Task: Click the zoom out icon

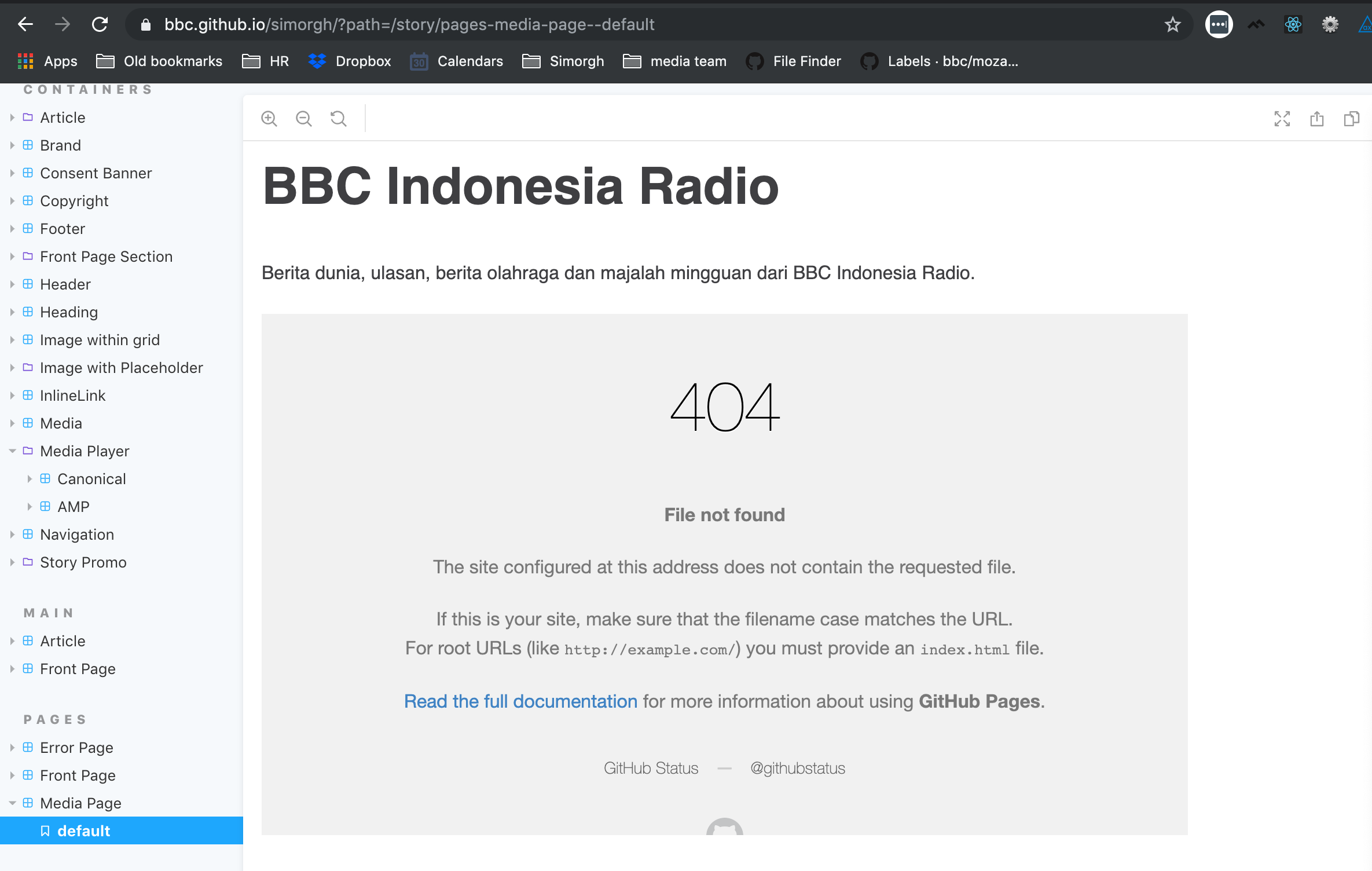Action: [303, 118]
